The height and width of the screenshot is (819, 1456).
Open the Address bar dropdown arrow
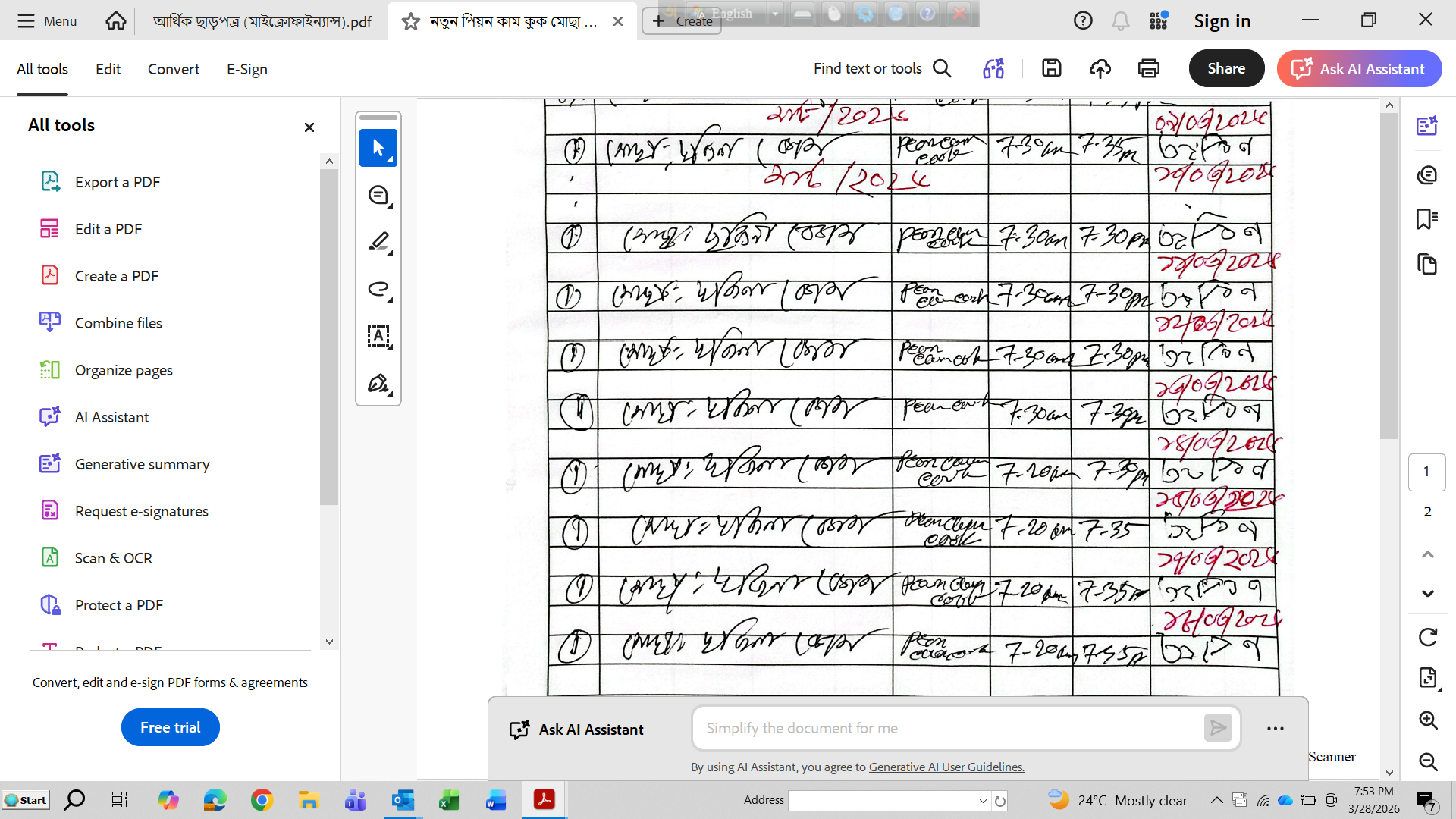point(983,801)
